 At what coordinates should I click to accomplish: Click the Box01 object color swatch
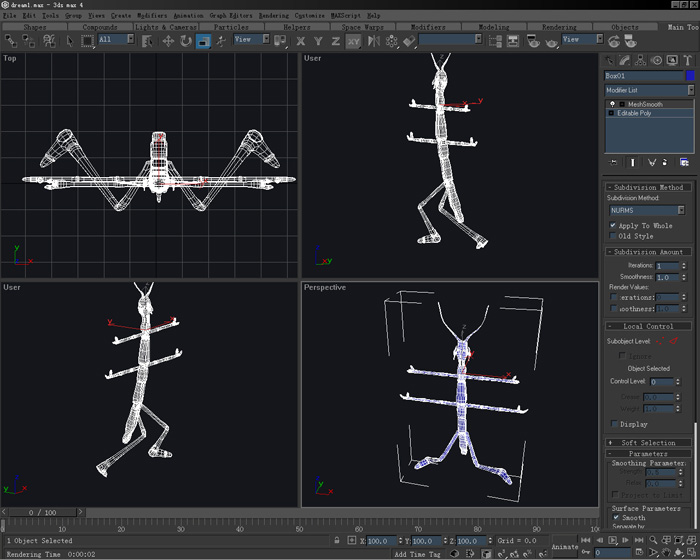(x=690, y=75)
